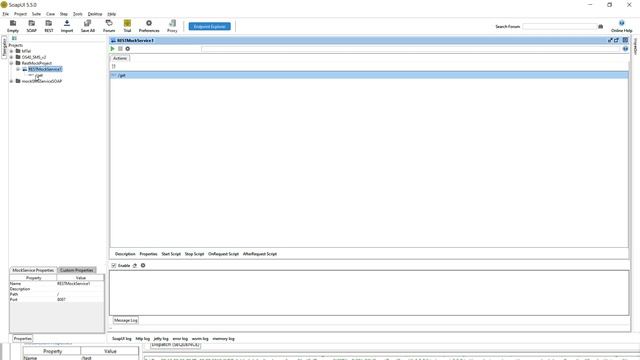Expand the mockSMSServiceSOAP project node

(x=11, y=81)
